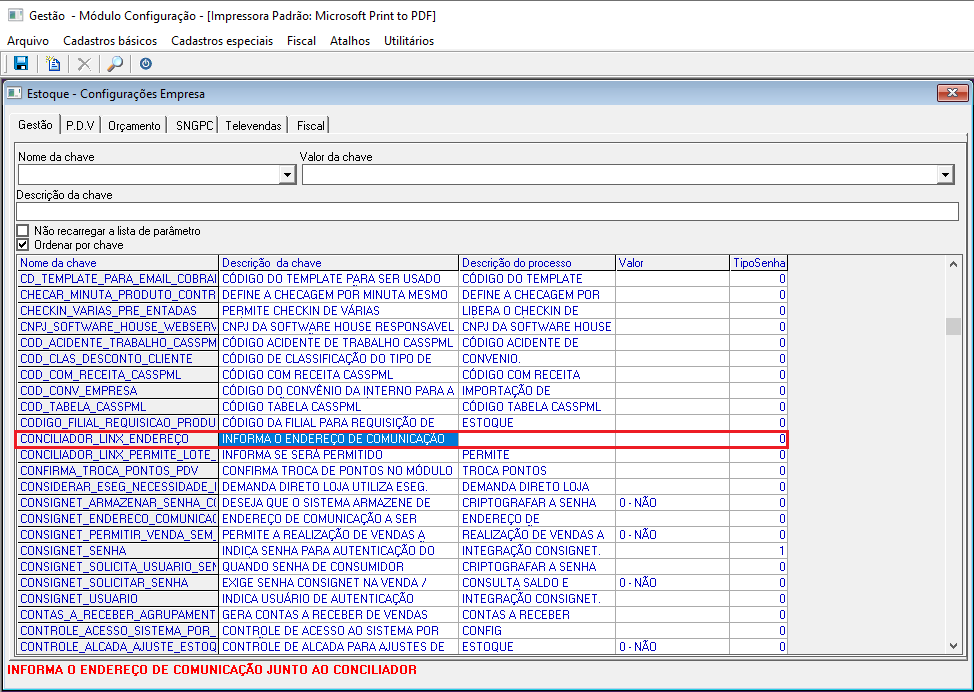Sort by TipoSenha column header
The image size is (974, 692).
tap(758, 263)
